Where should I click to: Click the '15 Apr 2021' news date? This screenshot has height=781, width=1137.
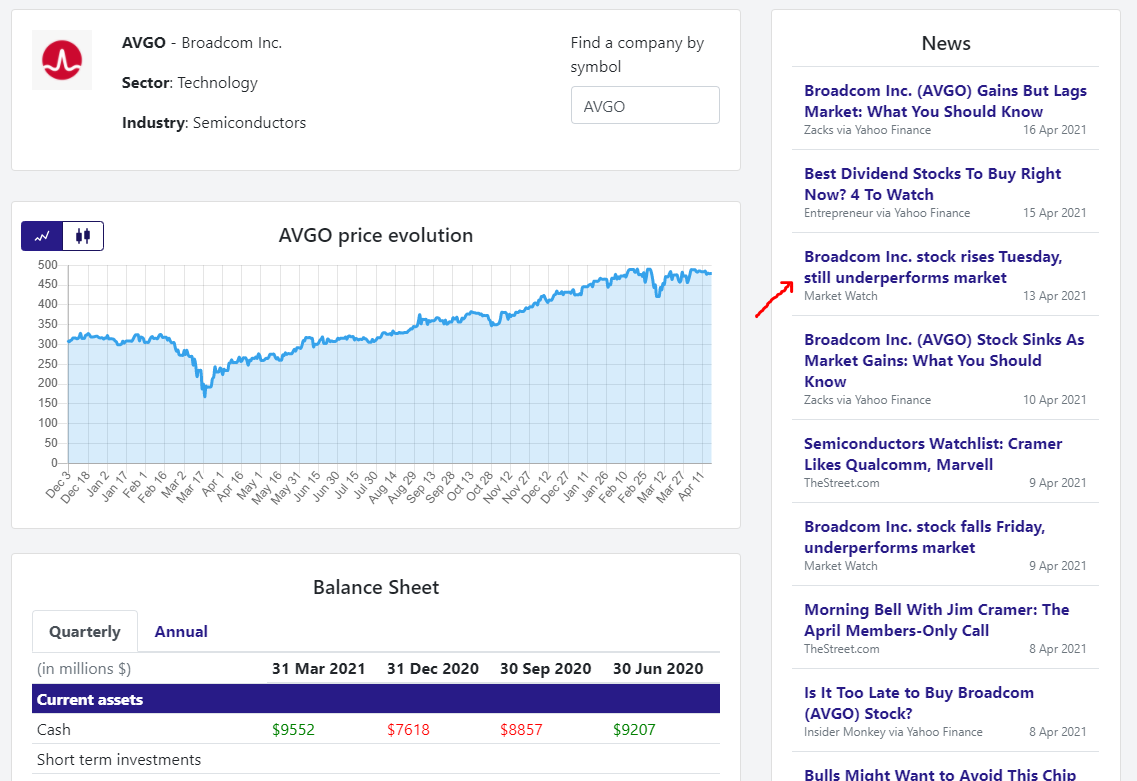(1054, 212)
